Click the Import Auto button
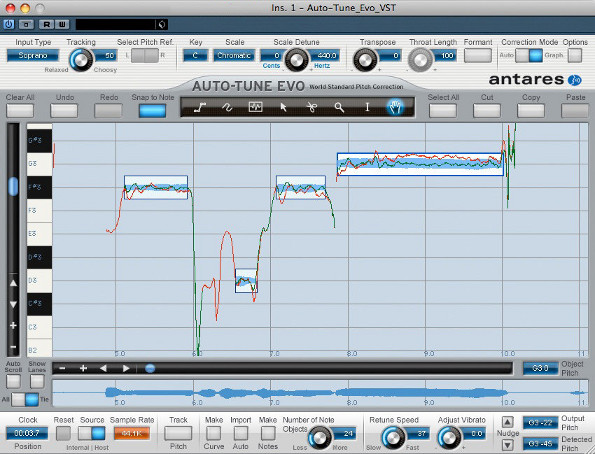 241,433
